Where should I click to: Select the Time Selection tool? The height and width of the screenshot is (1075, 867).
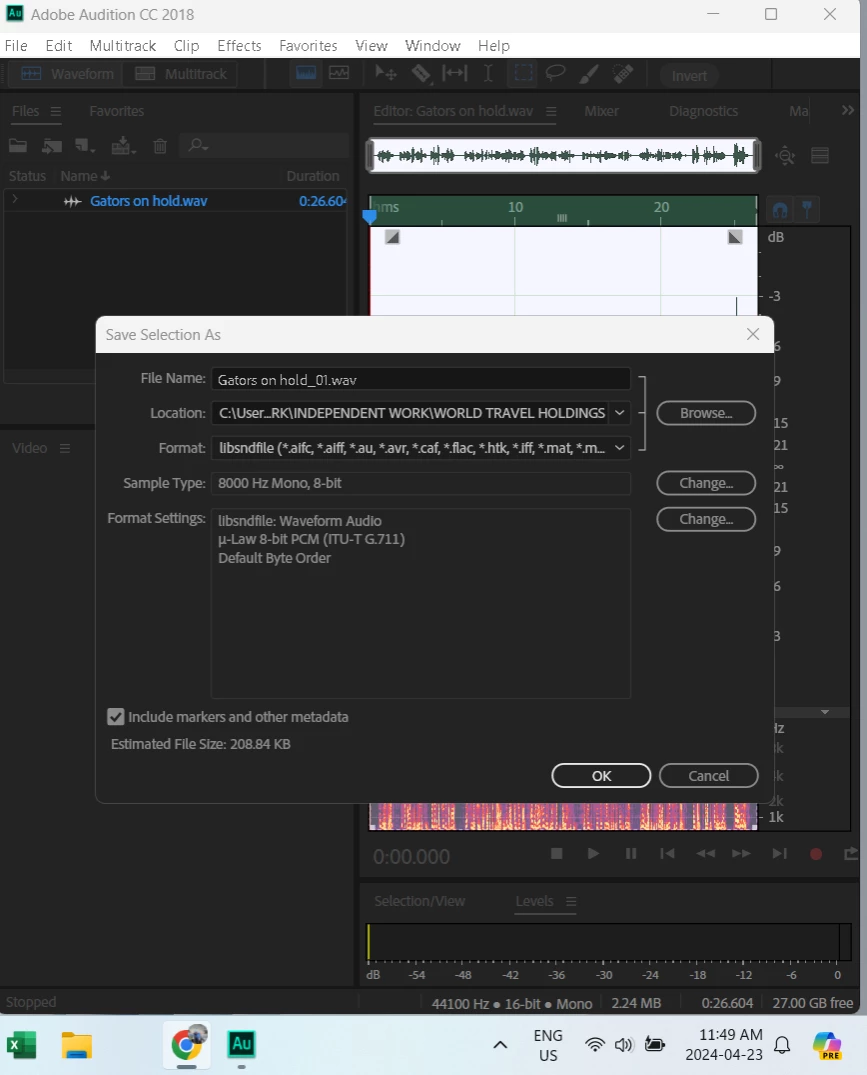tap(488, 73)
